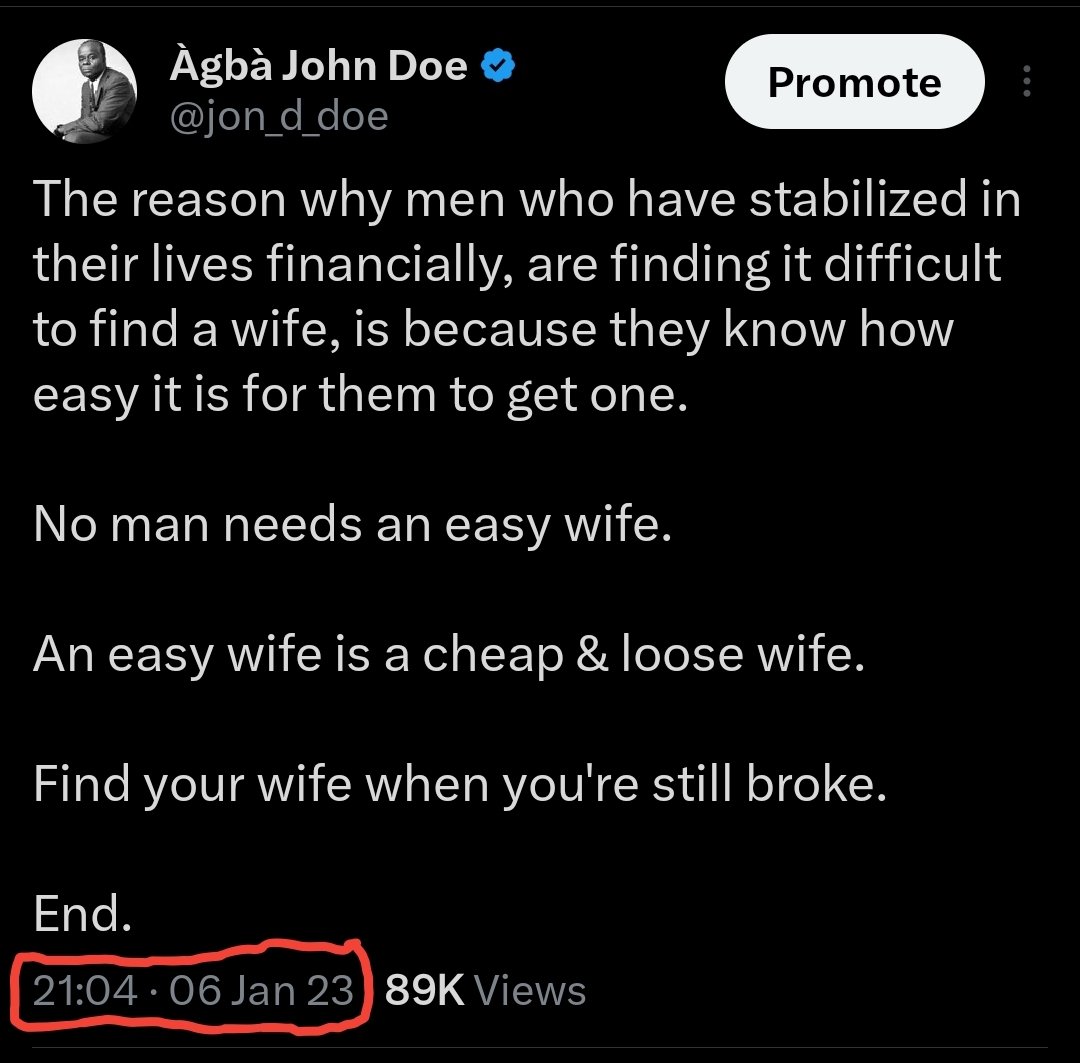
Task: Click the ampersand in cheap & loose
Action: [x=592, y=653]
